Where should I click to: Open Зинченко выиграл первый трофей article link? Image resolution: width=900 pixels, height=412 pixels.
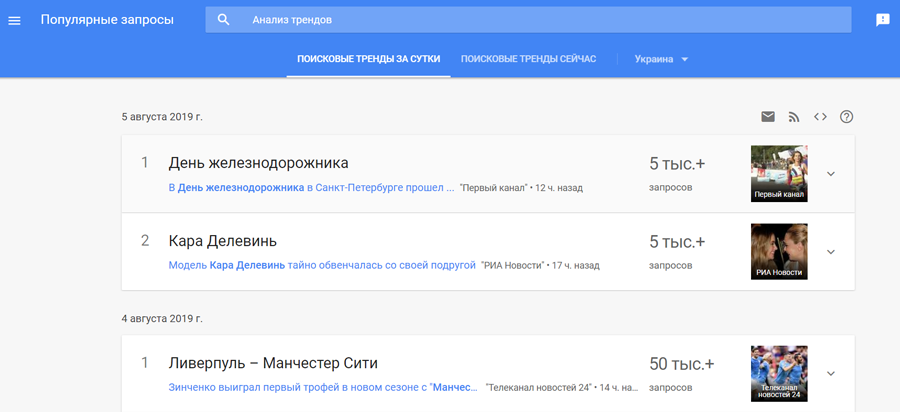click(x=323, y=387)
